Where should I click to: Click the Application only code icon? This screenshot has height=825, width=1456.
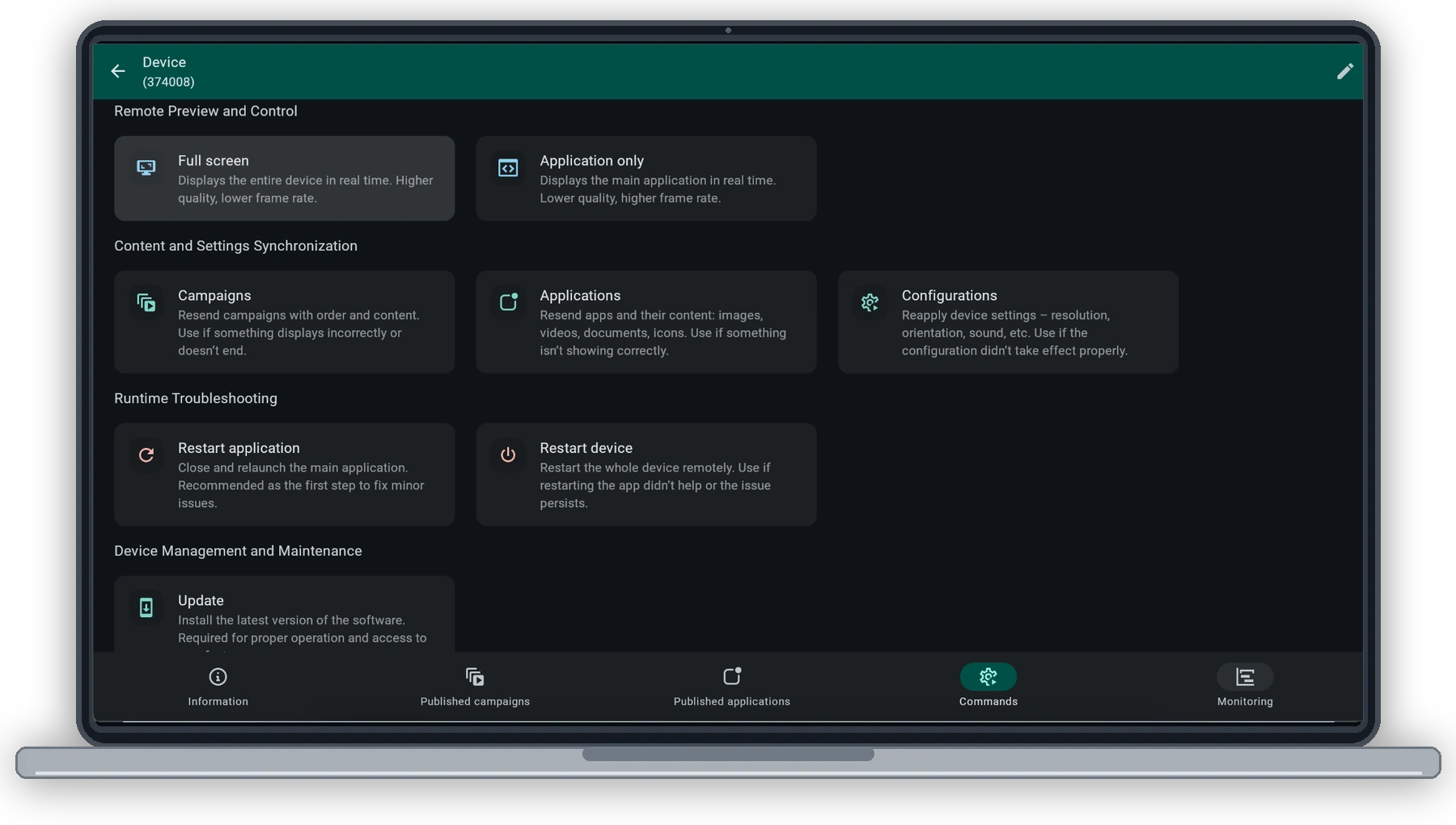[x=508, y=168]
